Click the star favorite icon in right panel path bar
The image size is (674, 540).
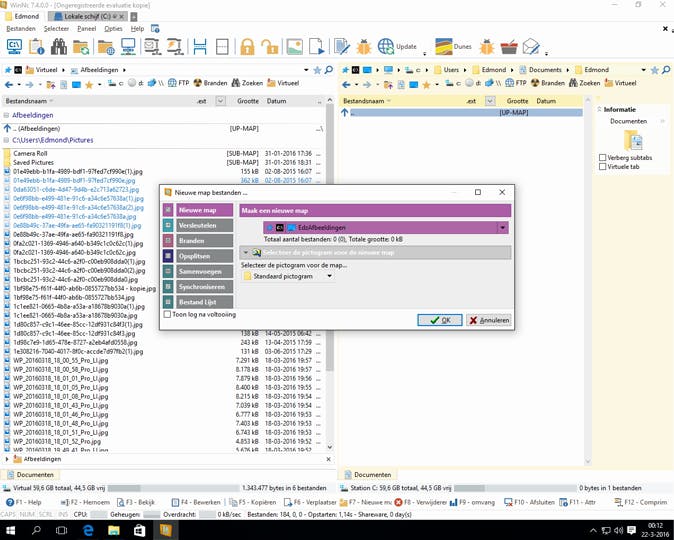(x=654, y=70)
